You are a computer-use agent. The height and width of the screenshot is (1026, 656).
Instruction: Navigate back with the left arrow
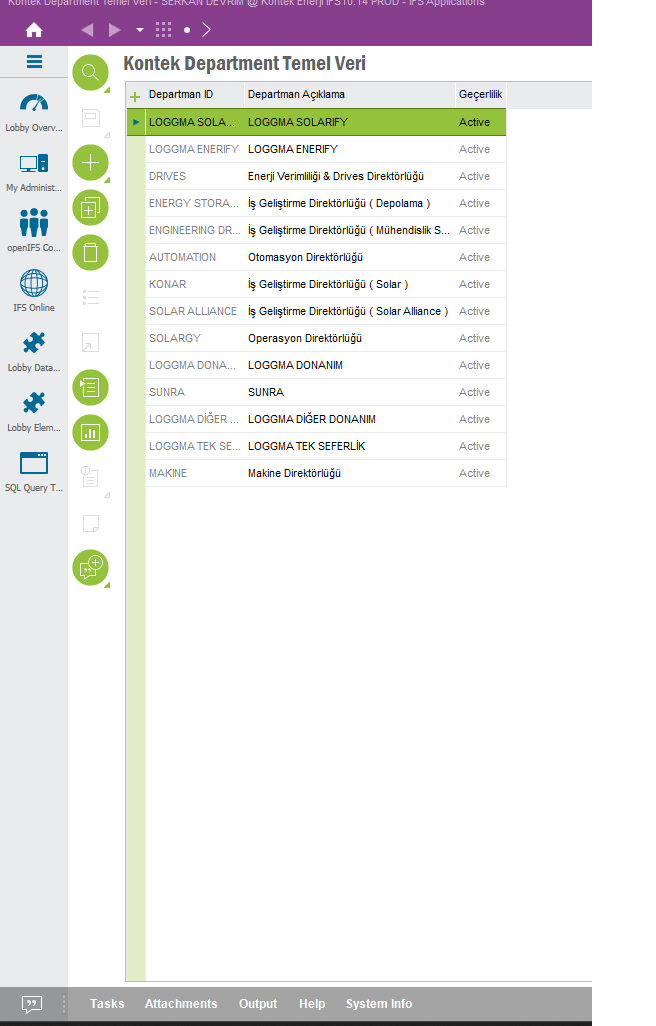point(87,30)
